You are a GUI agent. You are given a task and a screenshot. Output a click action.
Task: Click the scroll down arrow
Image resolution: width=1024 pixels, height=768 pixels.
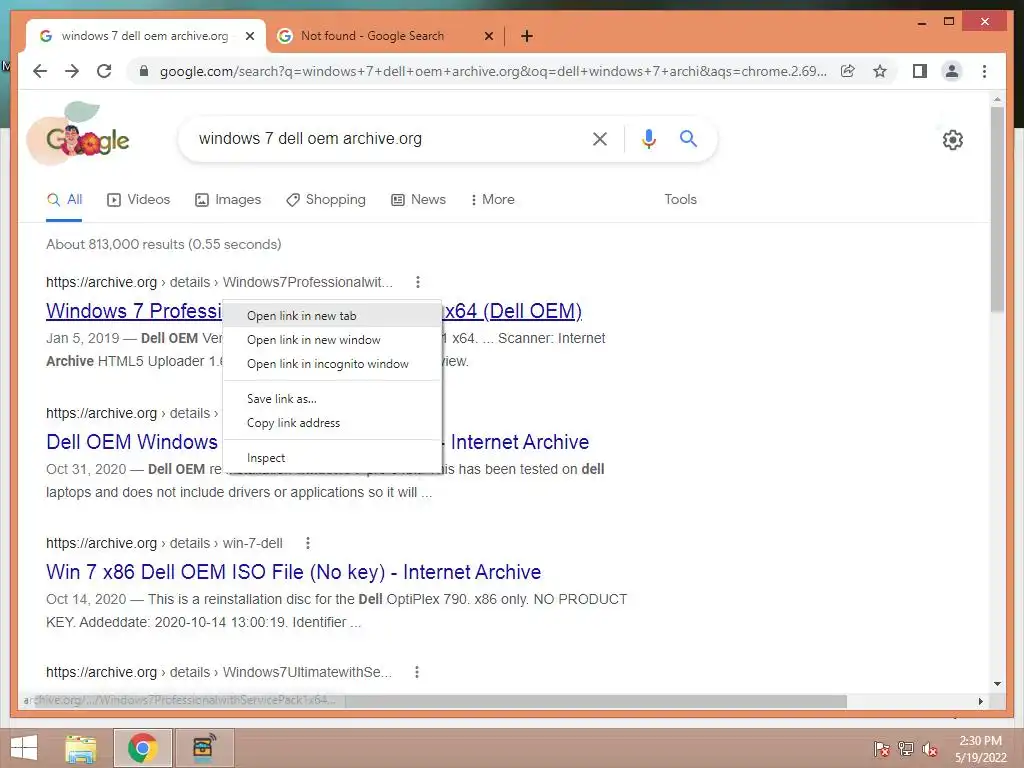point(997,684)
